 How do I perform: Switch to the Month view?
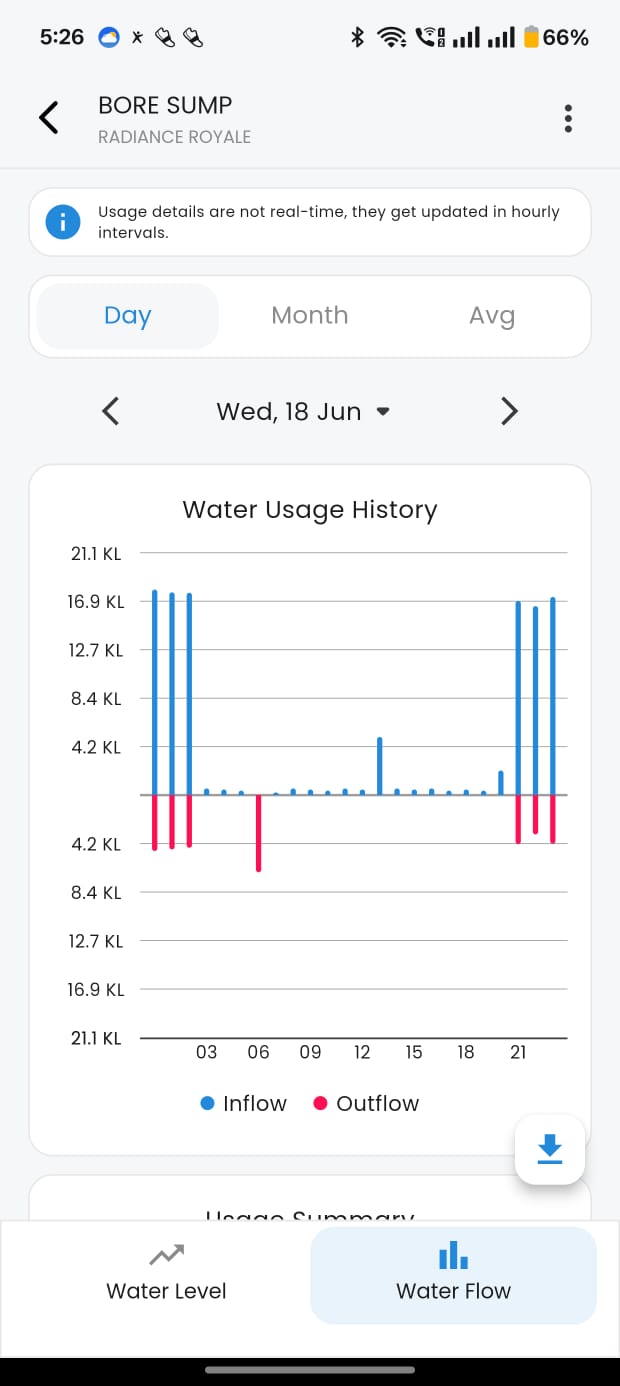(x=310, y=316)
